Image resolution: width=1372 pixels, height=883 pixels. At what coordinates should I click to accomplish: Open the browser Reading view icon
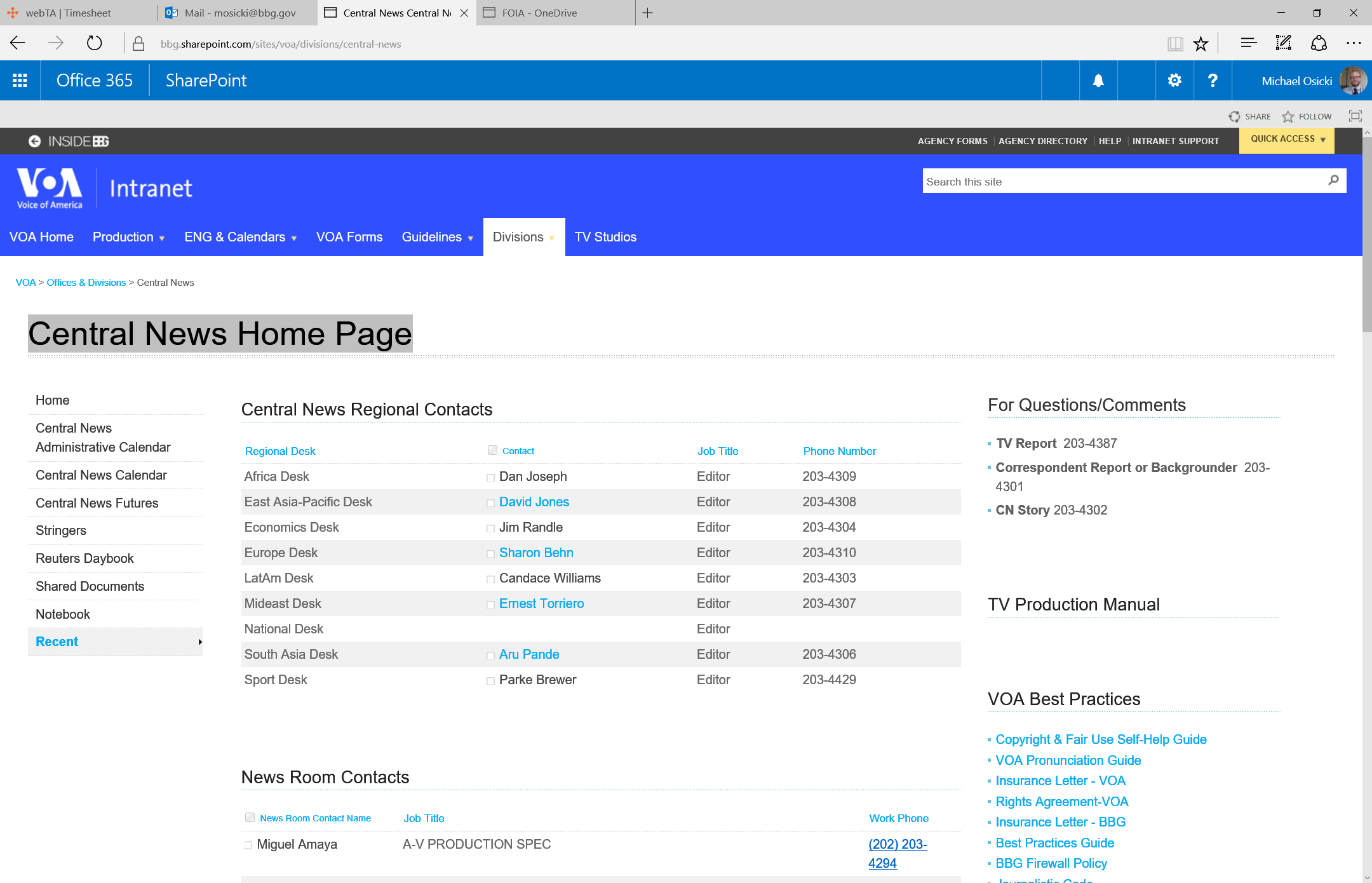(x=1175, y=43)
